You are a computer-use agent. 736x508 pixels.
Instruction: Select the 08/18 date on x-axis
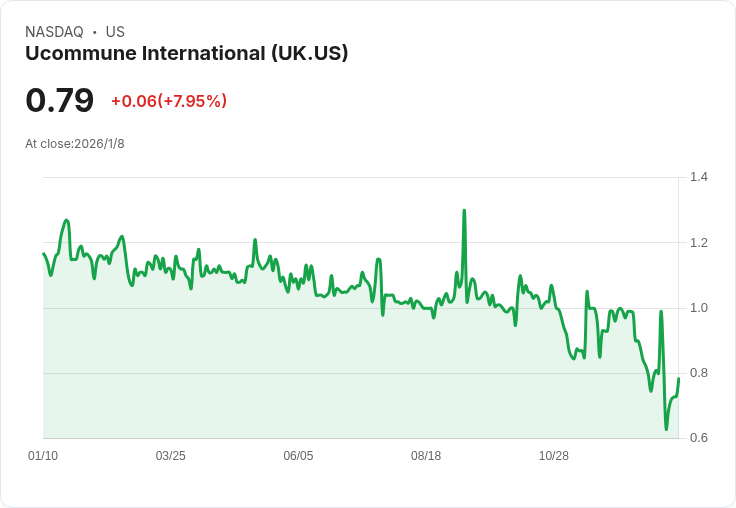pyautogui.click(x=426, y=456)
